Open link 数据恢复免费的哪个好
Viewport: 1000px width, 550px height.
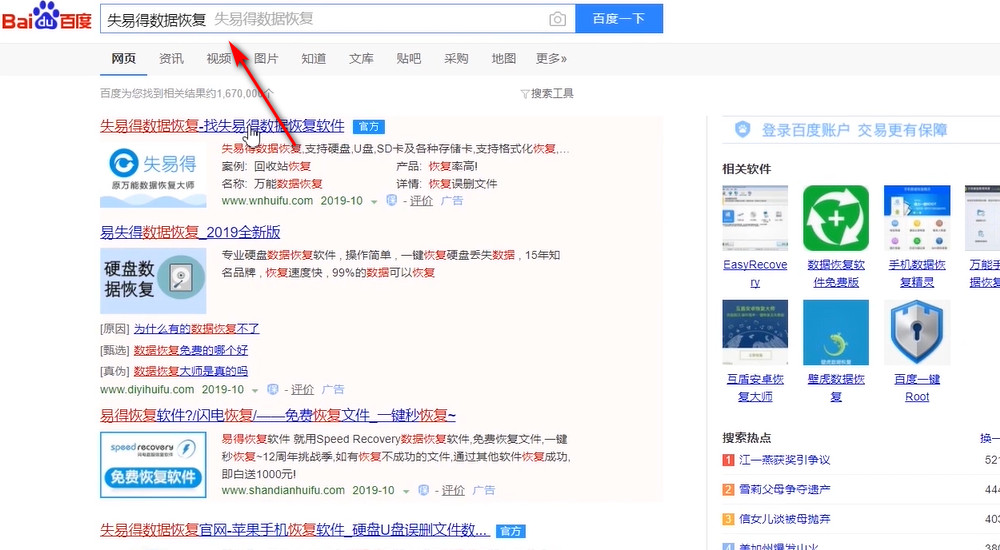point(191,350)
